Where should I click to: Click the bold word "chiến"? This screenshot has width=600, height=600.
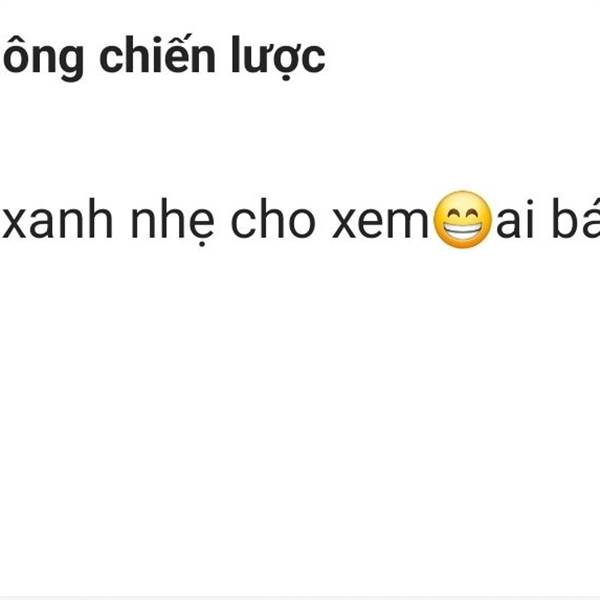157,54
